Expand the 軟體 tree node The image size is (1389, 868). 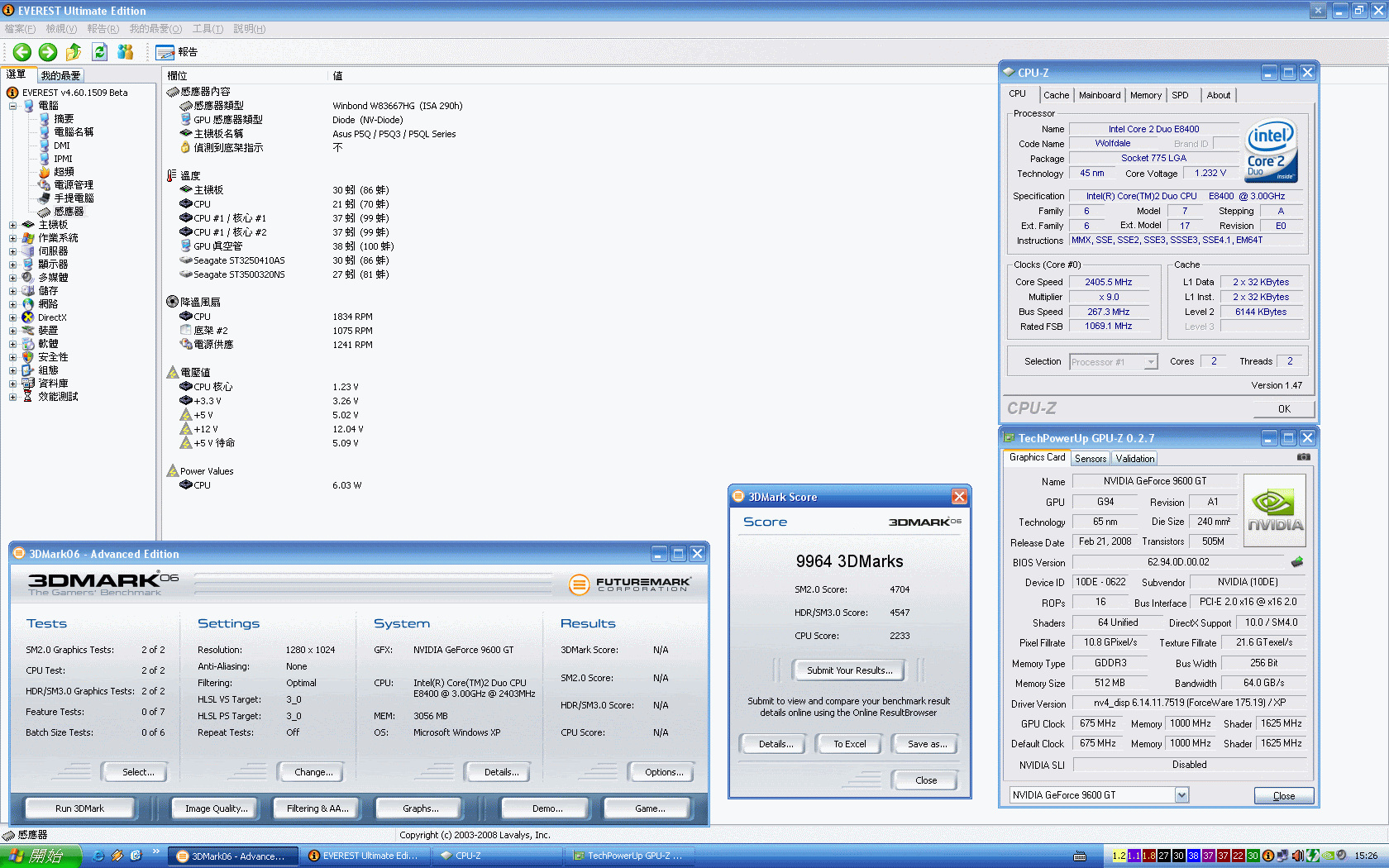pyautogui.click(x=12, y=344)
